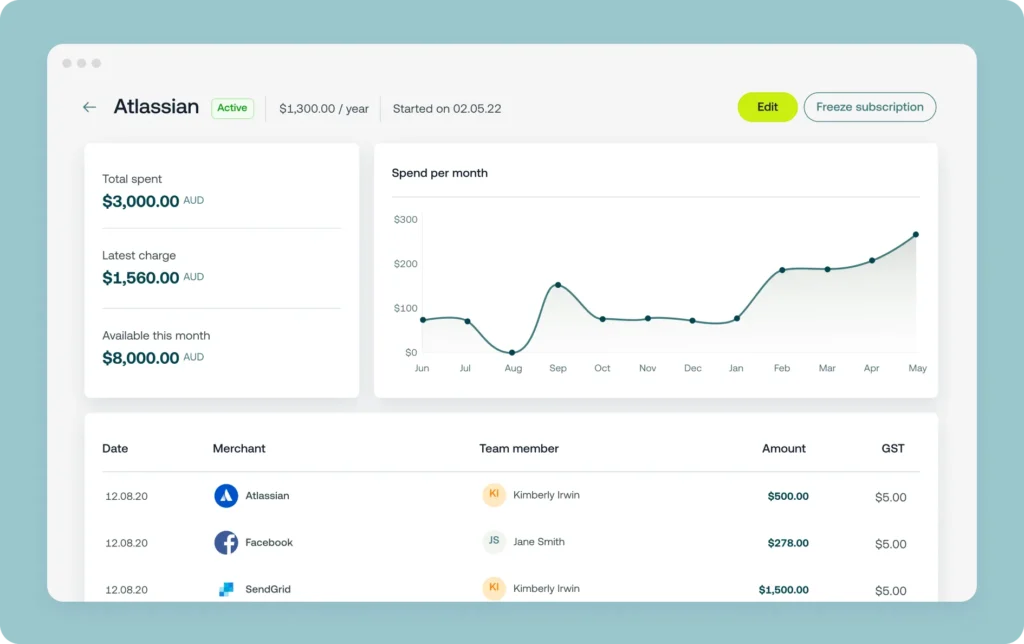
Task: Select the Sep data point on chart
Action: 558,285
